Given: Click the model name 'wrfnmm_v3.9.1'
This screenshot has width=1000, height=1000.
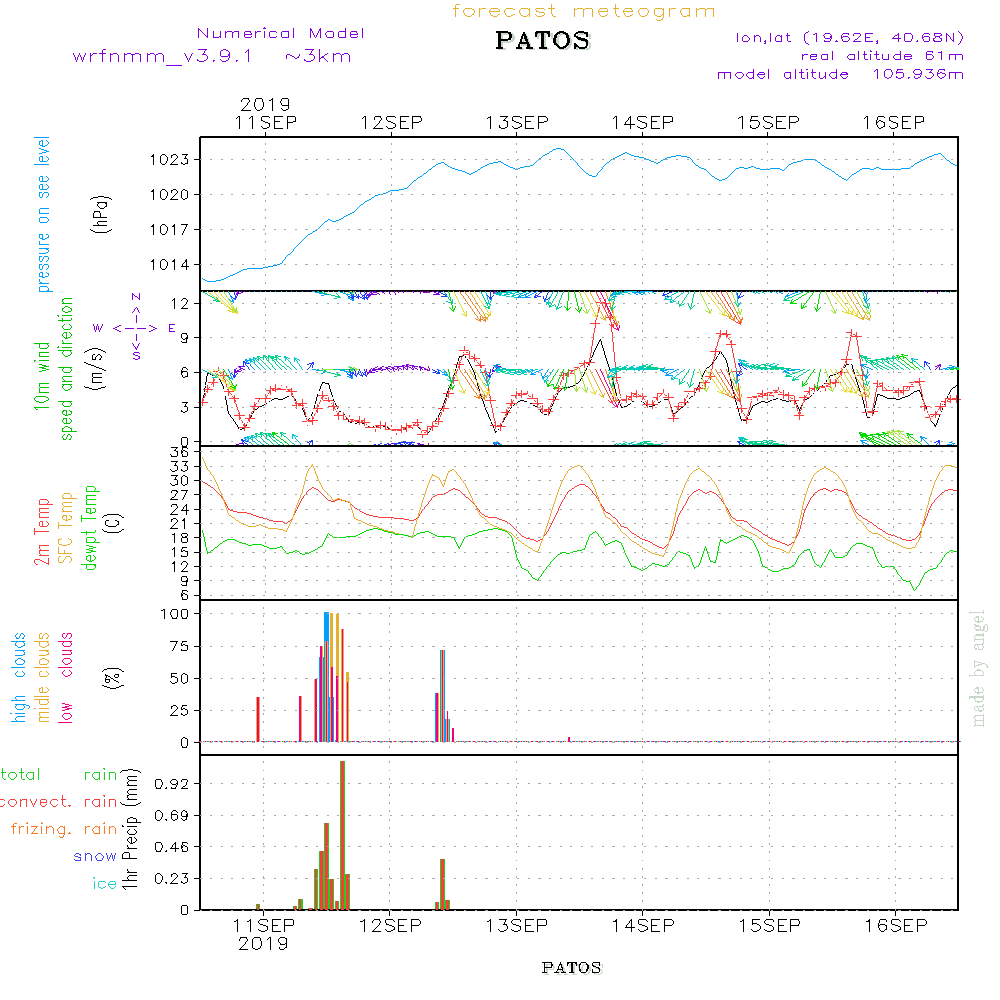Looking at the screenshot, I should [163, 56].
